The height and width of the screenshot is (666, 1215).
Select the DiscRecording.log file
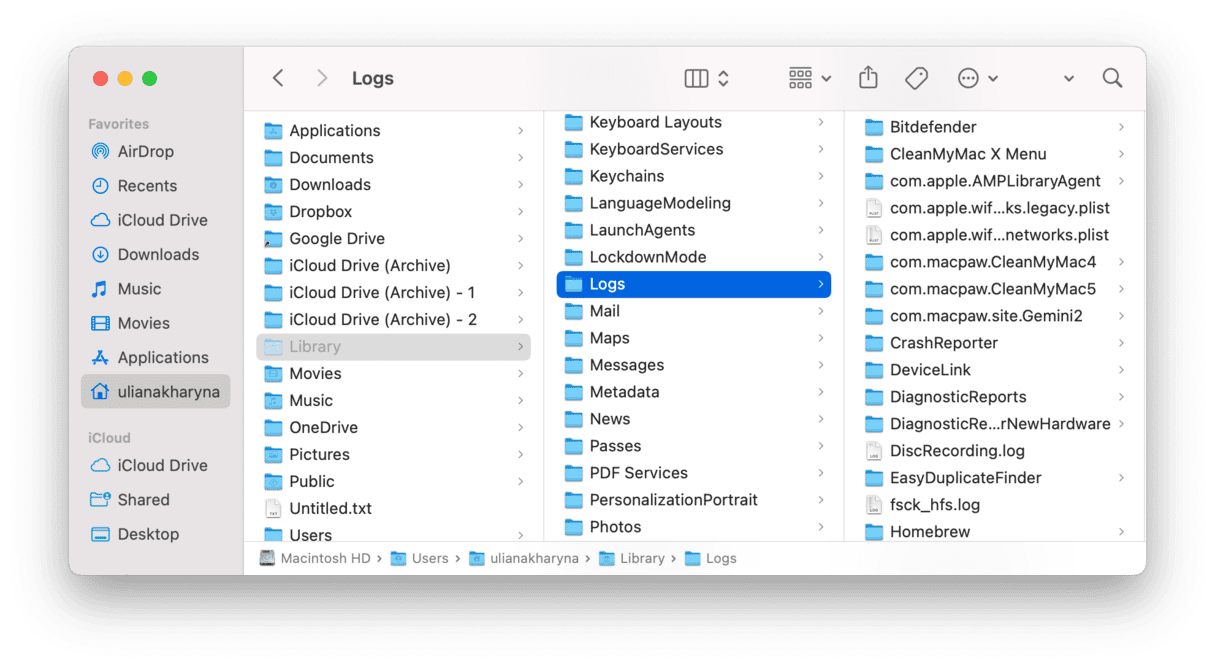click(x=994, y=451)
